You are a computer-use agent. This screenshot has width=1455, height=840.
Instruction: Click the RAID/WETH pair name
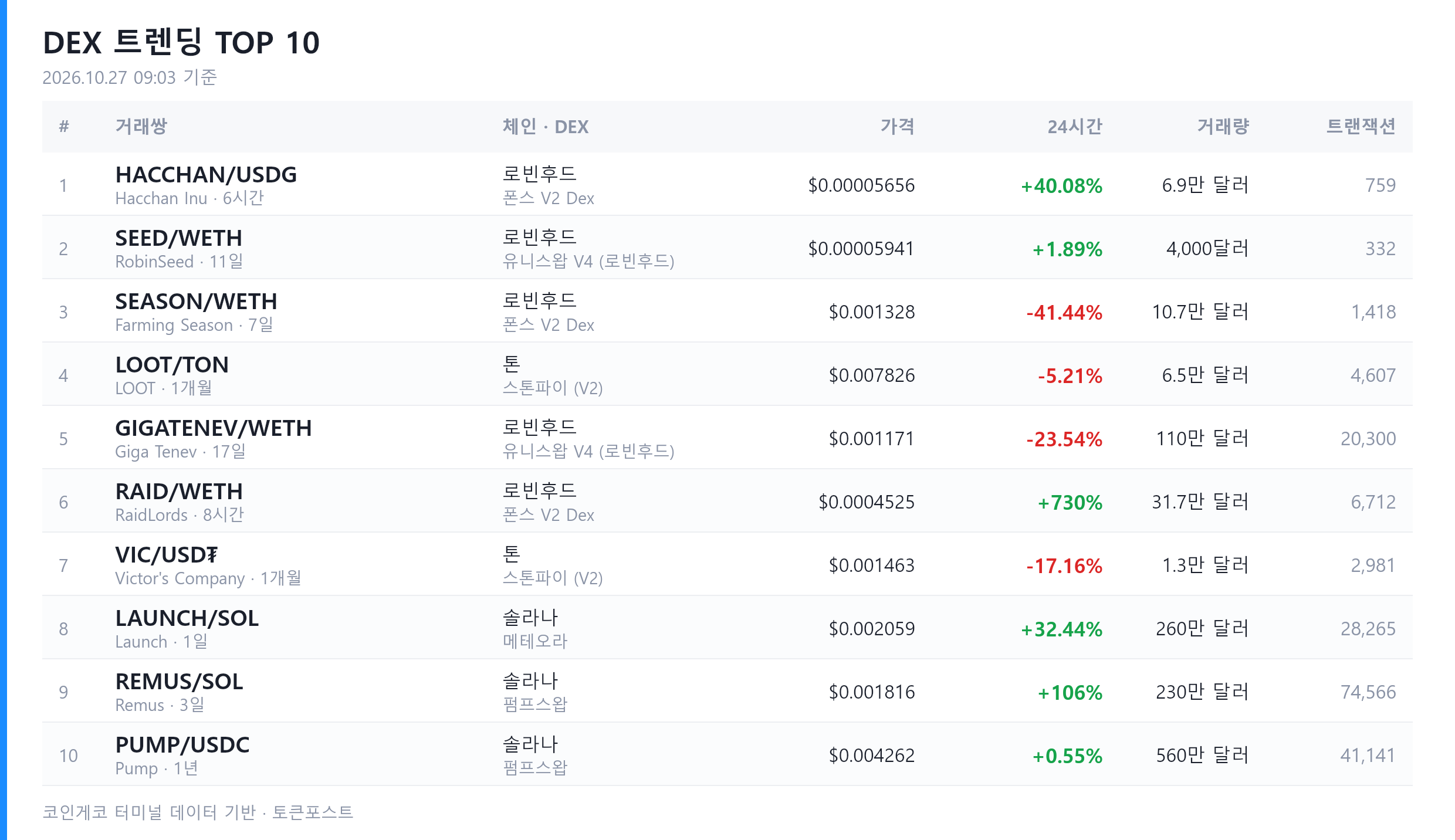[179, 492]
